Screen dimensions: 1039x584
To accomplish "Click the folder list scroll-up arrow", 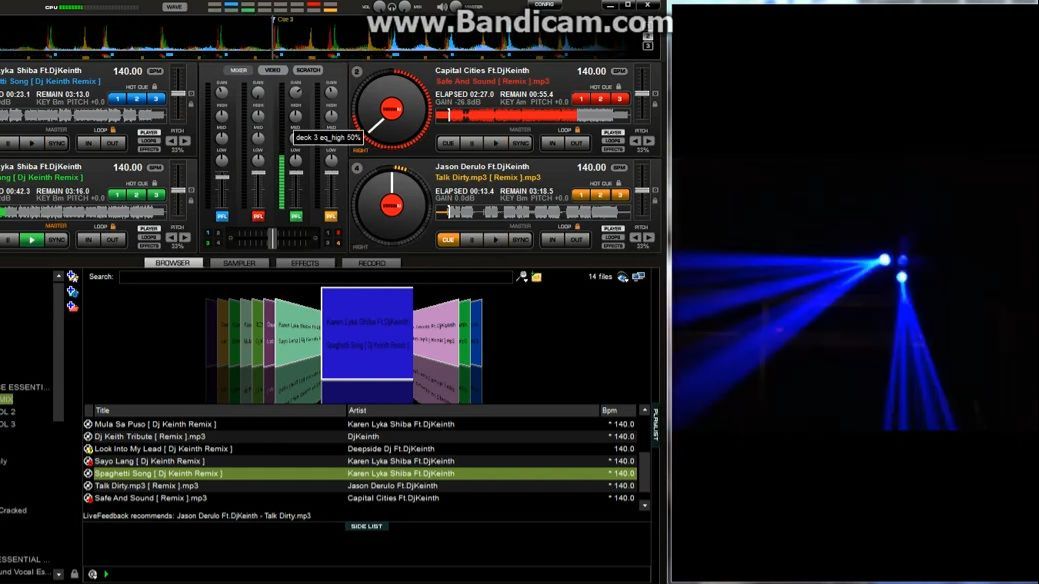I will (x=58, y=276).
